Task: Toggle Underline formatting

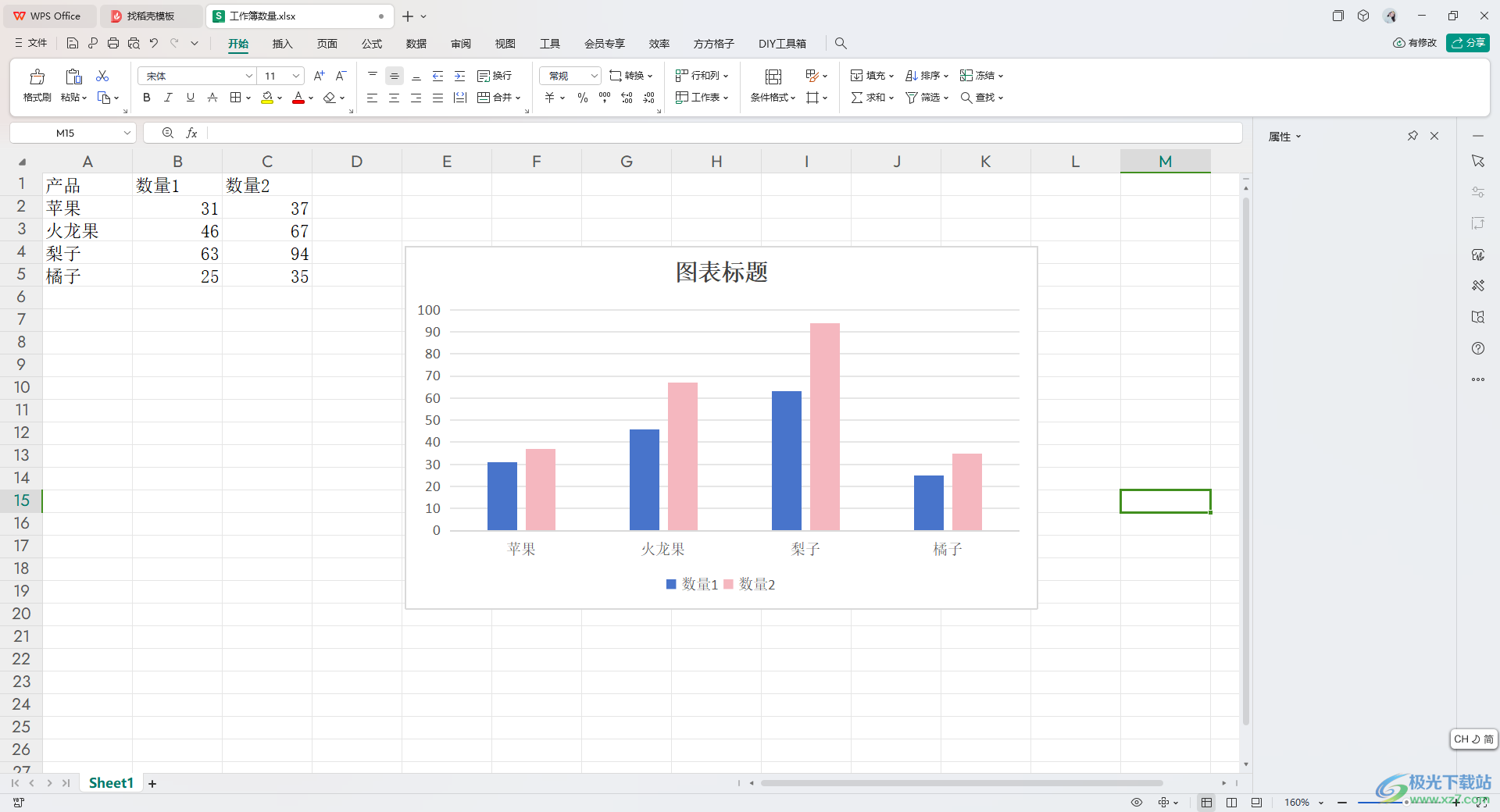Action: click(190, 98)
